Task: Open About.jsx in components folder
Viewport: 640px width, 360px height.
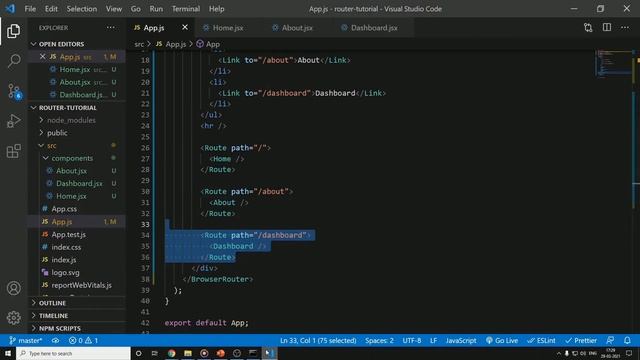Action: point(71,171)
